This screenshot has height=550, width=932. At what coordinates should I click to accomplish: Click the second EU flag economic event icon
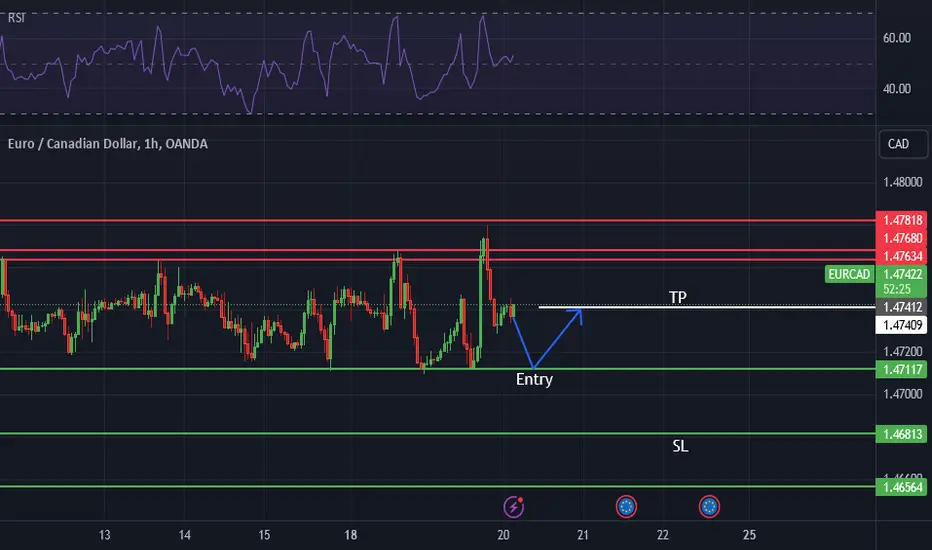[709, 507]
